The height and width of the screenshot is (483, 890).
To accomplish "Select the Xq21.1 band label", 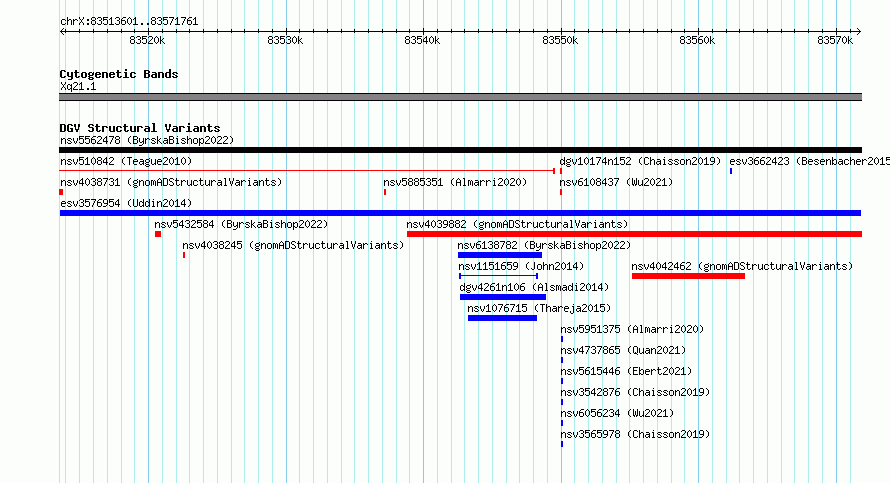I will click(78, 86).
